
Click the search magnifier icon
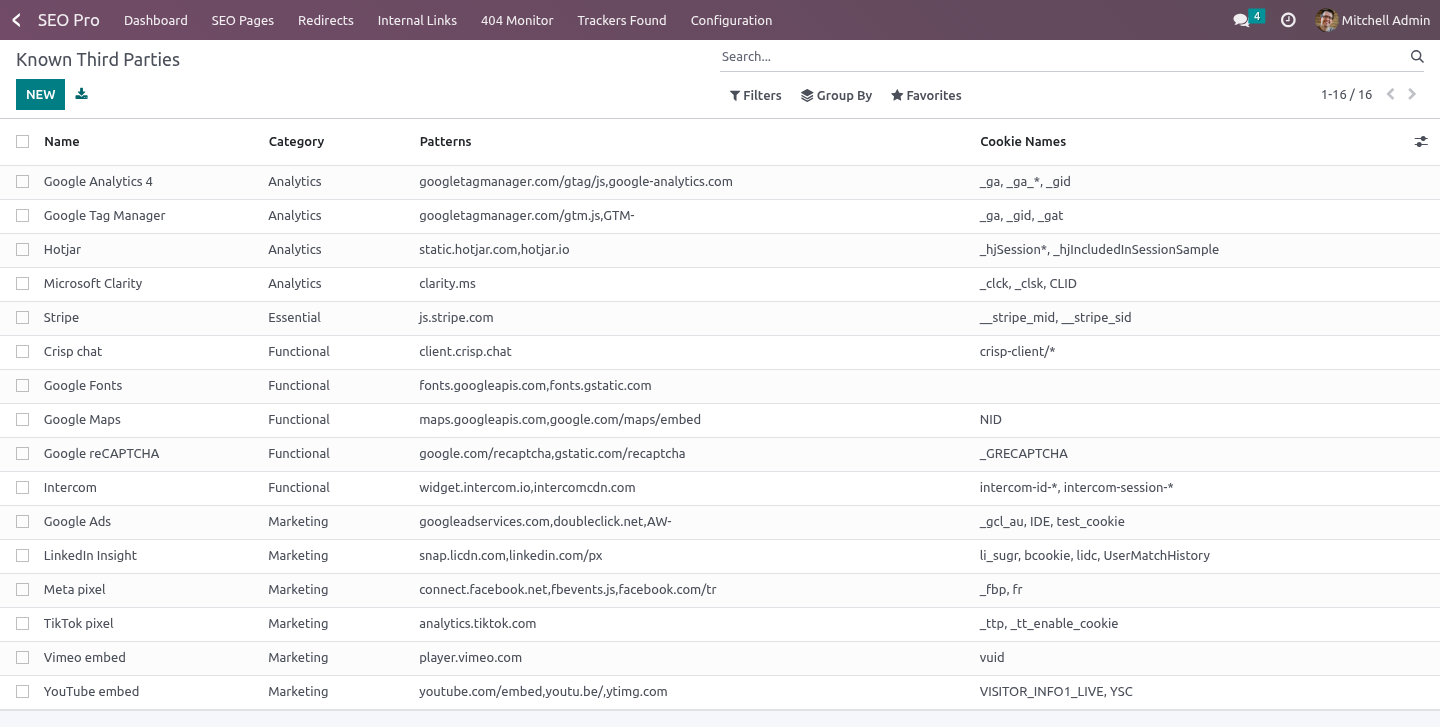(1417, 57)
